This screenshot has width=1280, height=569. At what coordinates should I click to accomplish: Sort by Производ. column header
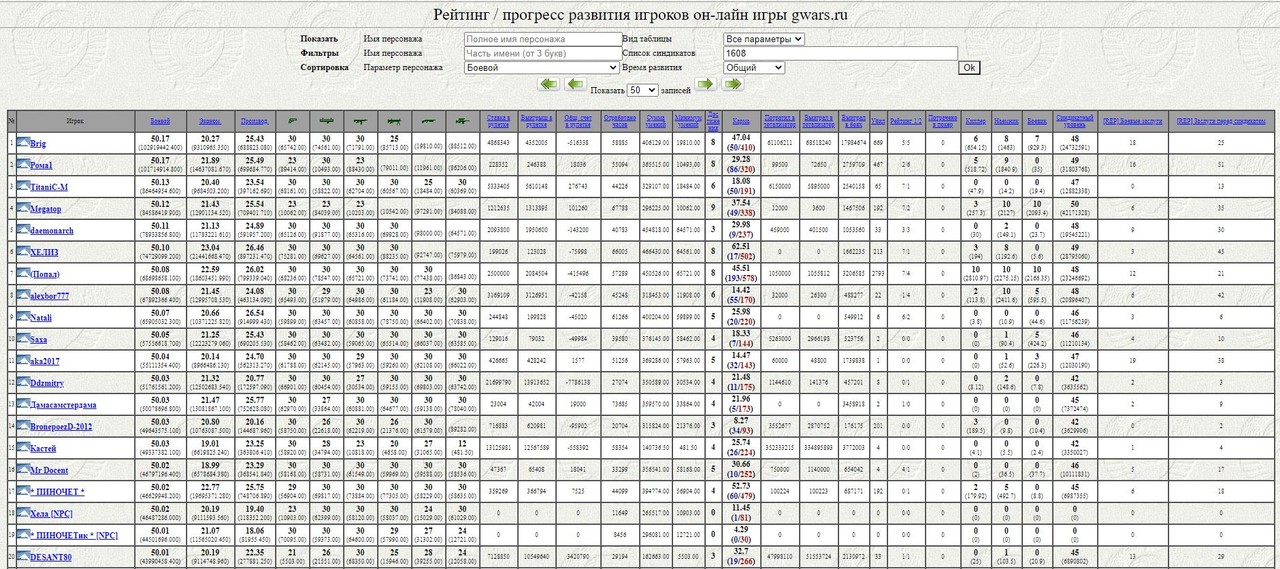[255, 120]
